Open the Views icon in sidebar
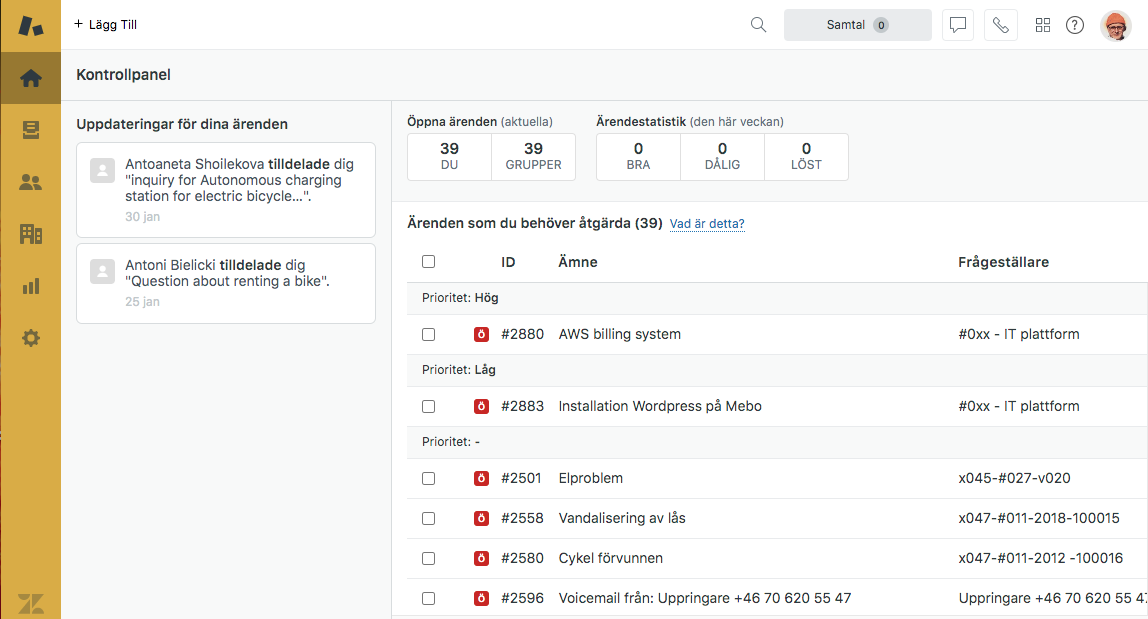The width and height of the screenshot is (1148, 619). point(30,130)
